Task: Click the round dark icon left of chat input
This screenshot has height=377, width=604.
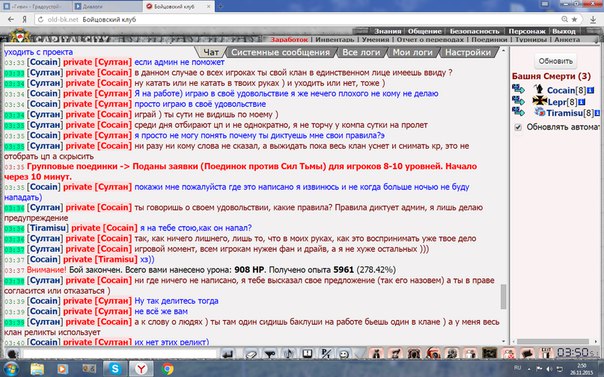Action: pos(12,354)
